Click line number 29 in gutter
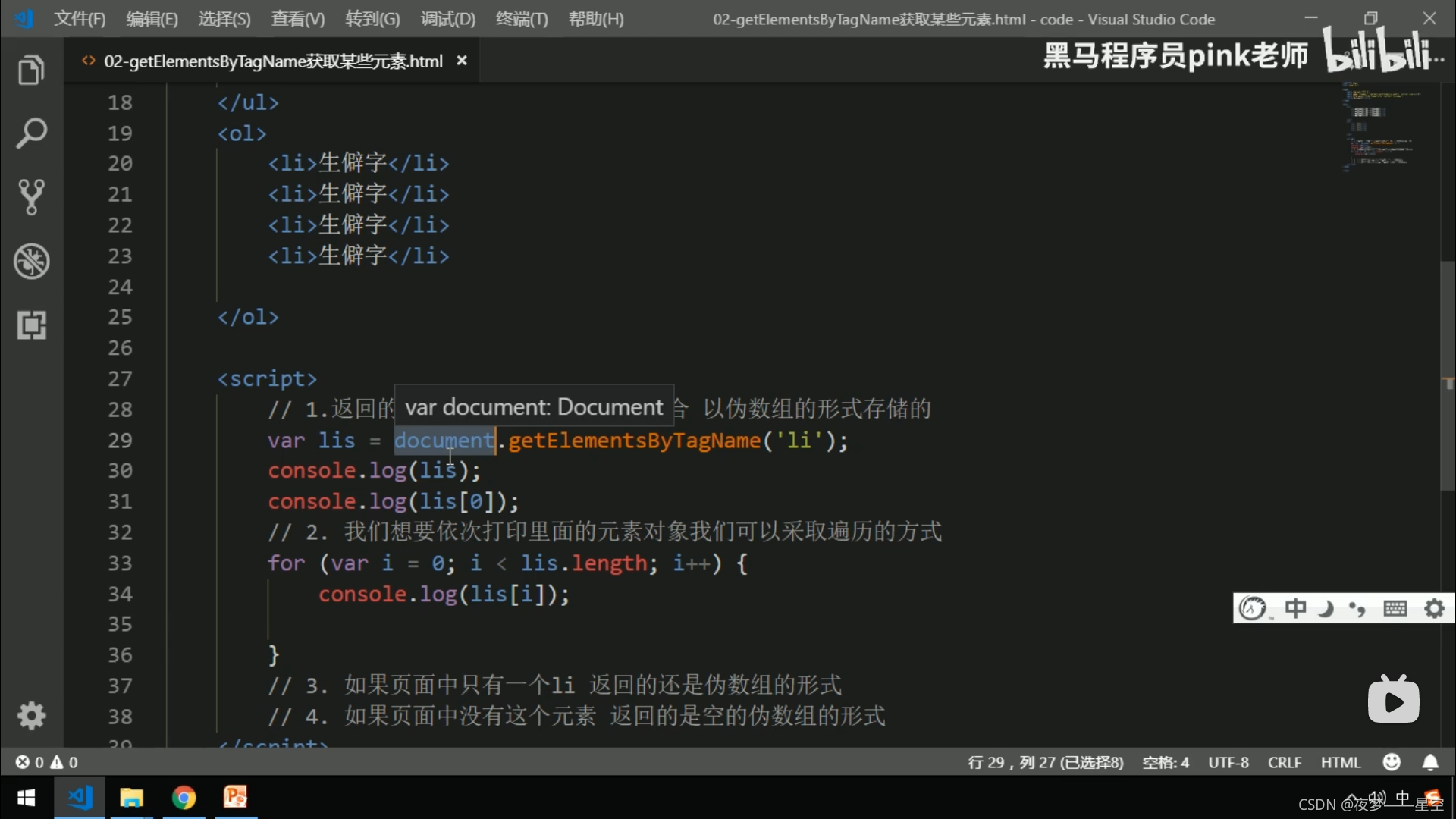 coord(120,441)
